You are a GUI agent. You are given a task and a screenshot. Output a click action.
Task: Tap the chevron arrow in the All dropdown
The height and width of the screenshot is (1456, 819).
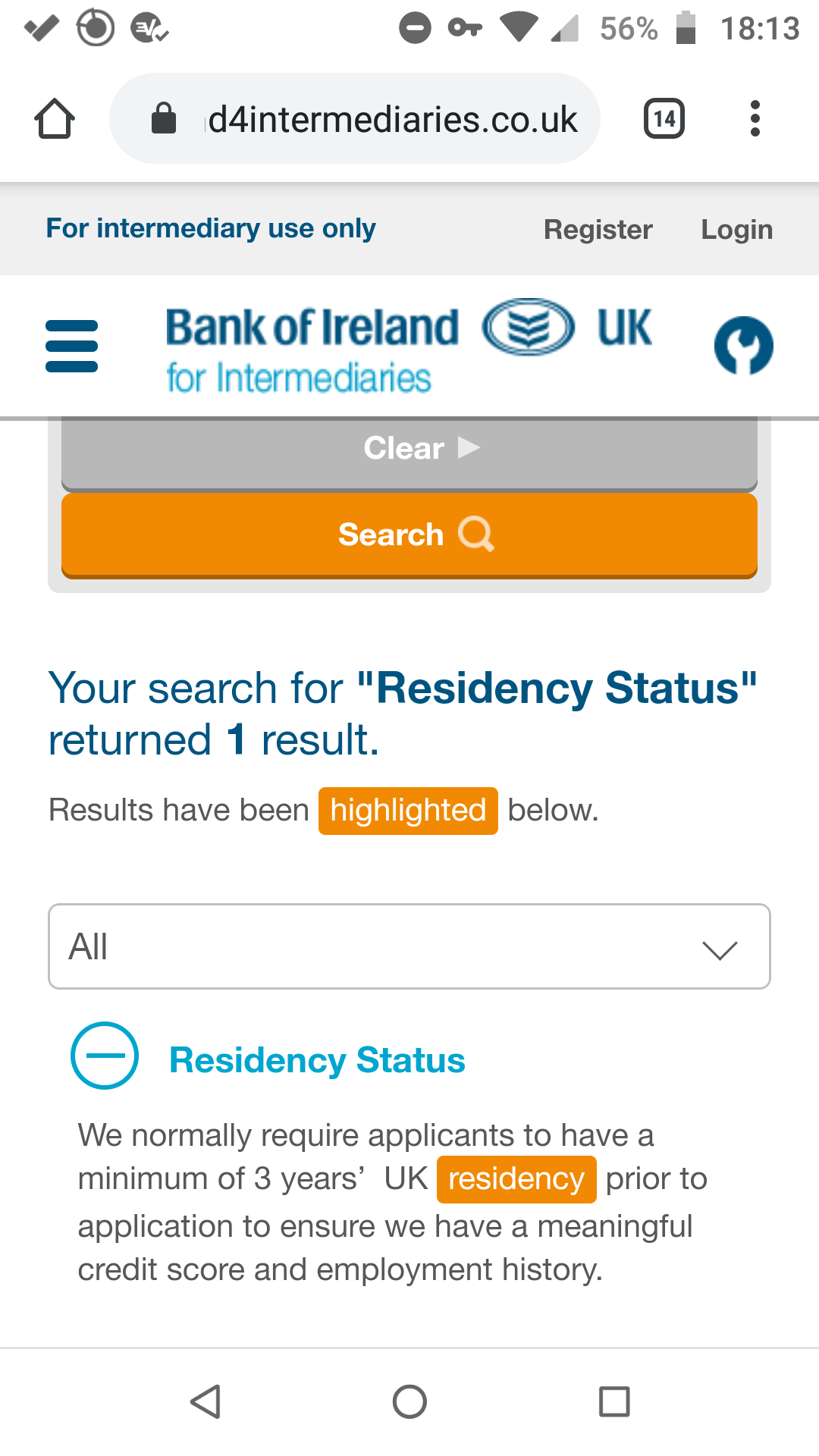[720, 949]
